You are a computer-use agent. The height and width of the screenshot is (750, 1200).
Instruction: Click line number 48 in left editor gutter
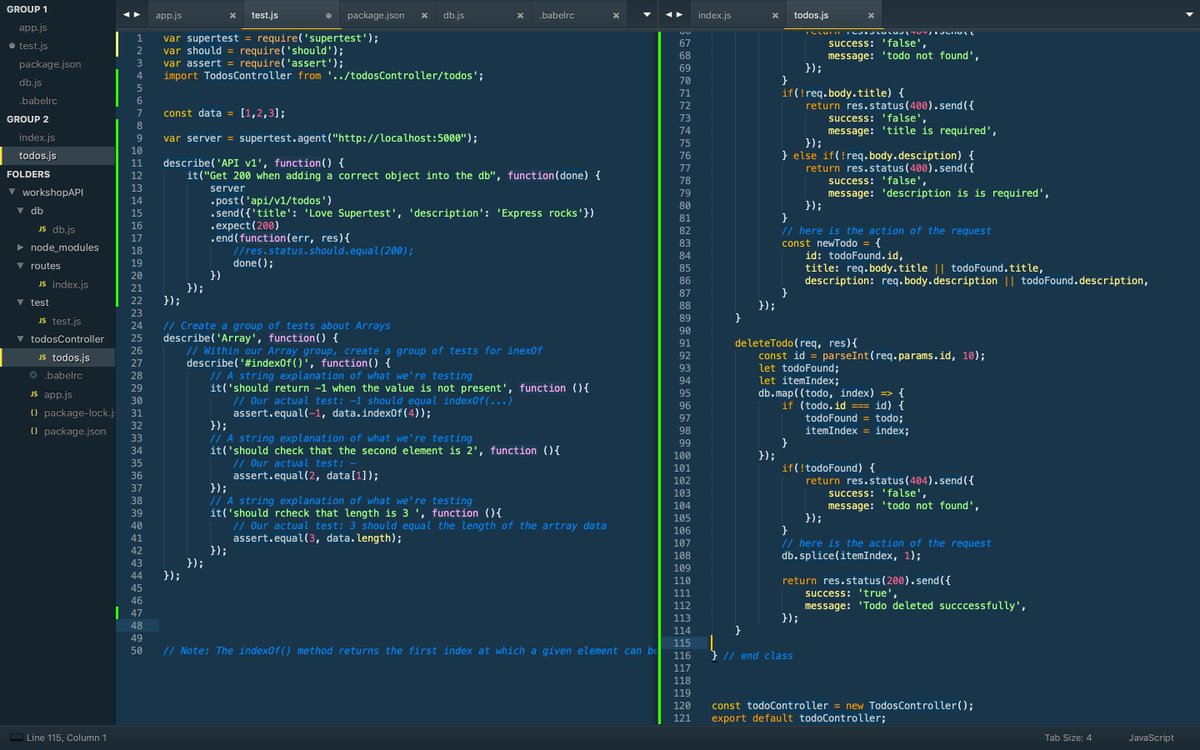coord(137,625)
